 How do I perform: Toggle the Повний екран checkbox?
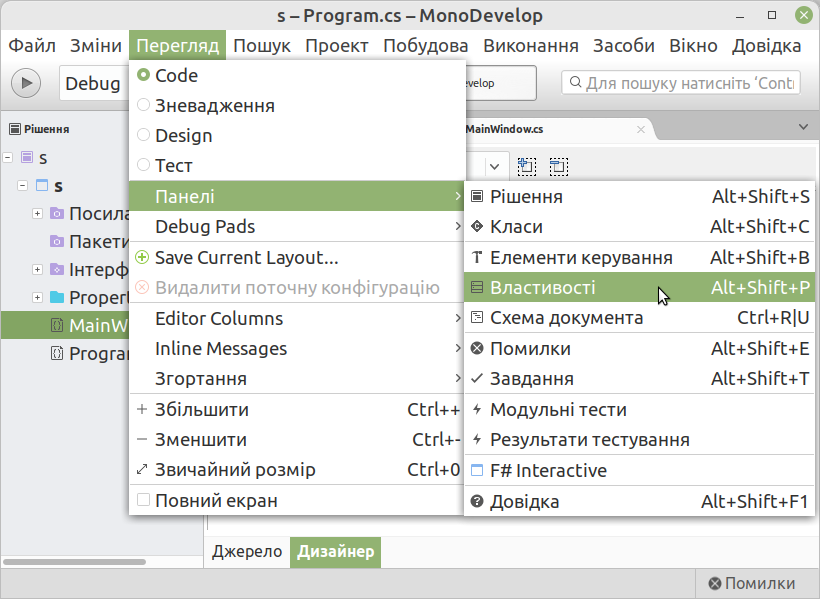[143, 500]
